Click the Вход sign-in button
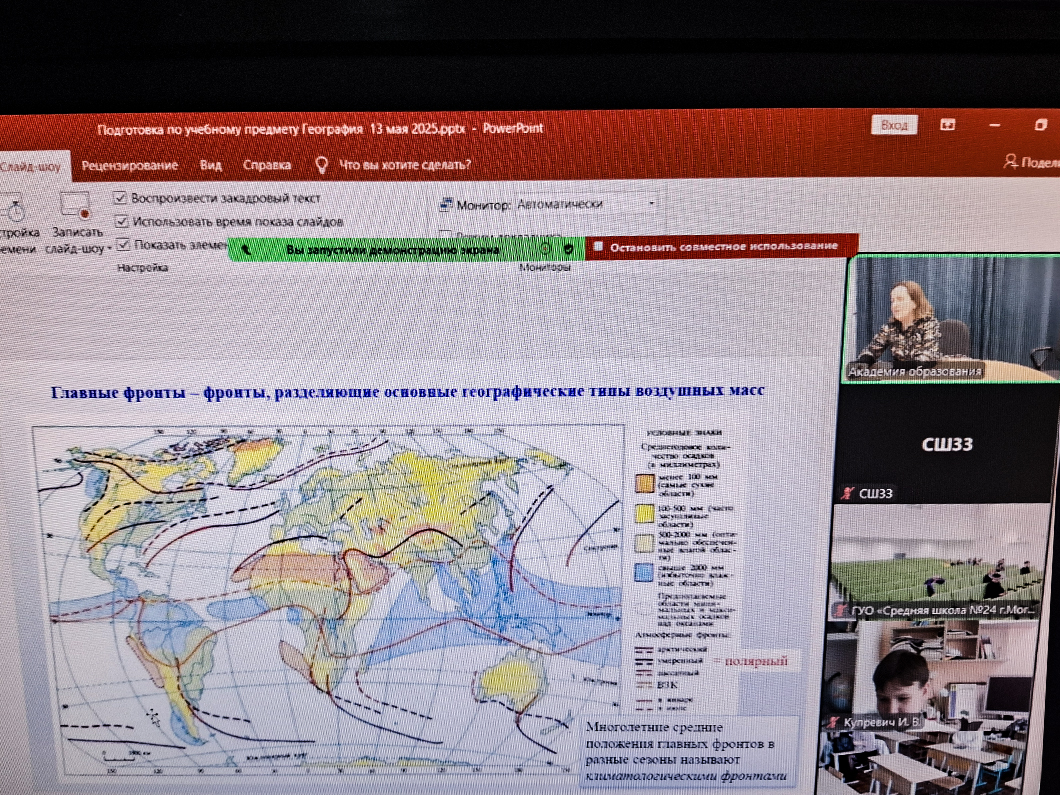The height and width of the screenshot is (795, 1060). [x=894, y=125]
